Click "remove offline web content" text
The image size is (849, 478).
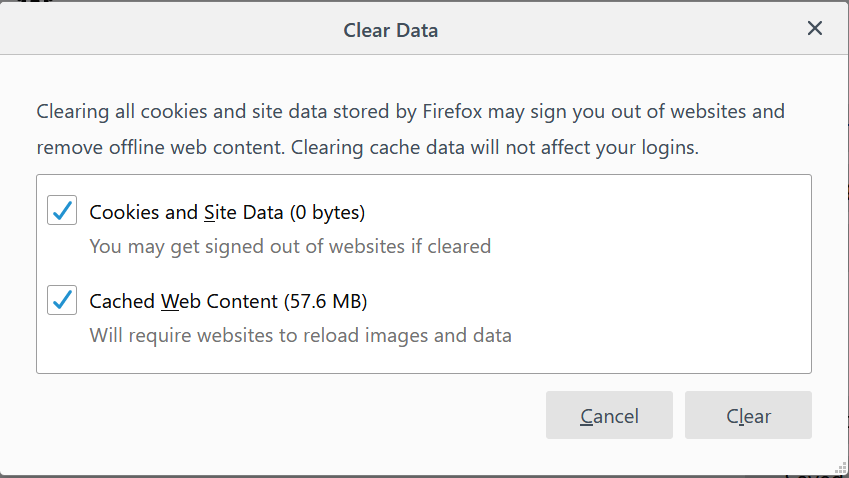pyautogui.click(x=161, y=147)
